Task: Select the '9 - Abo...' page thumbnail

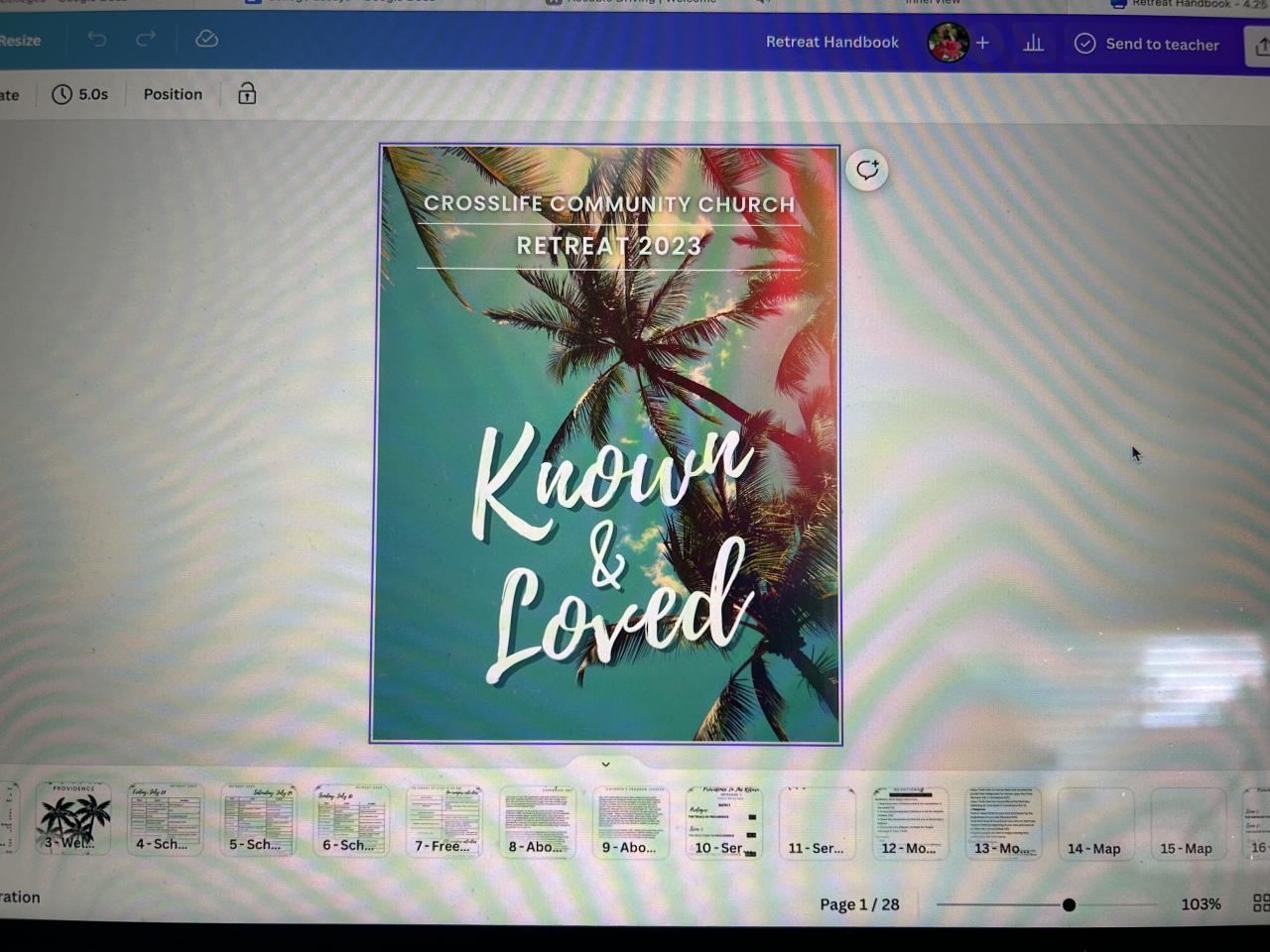Action: point(630,822)
